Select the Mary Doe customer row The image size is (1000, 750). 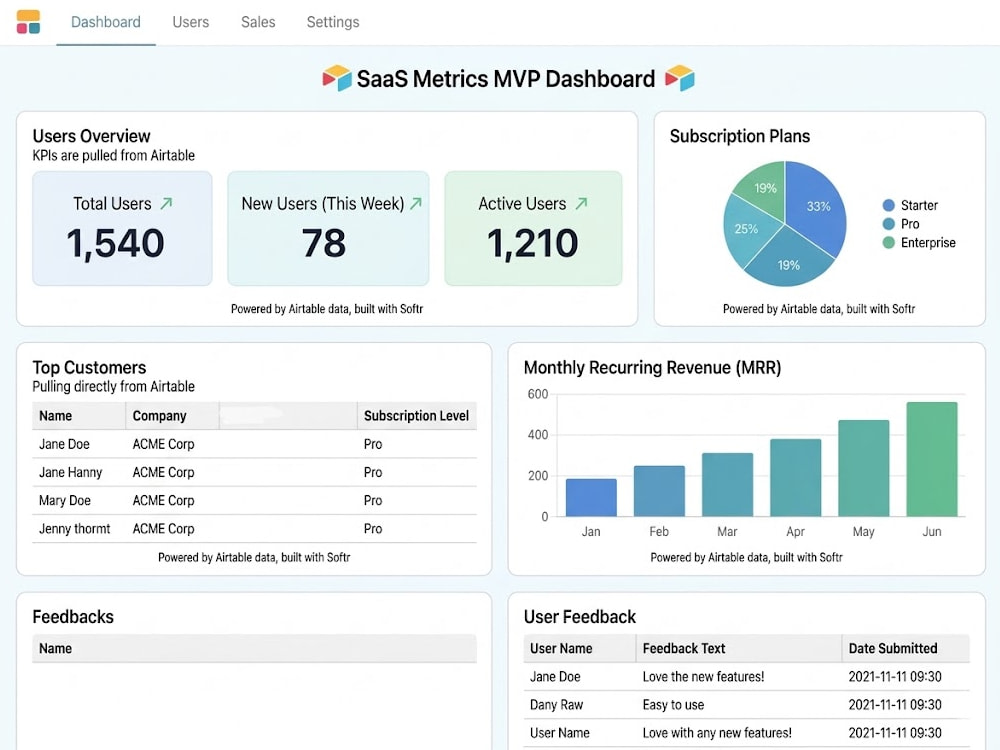pyautogui.click(x=254, y=501)
